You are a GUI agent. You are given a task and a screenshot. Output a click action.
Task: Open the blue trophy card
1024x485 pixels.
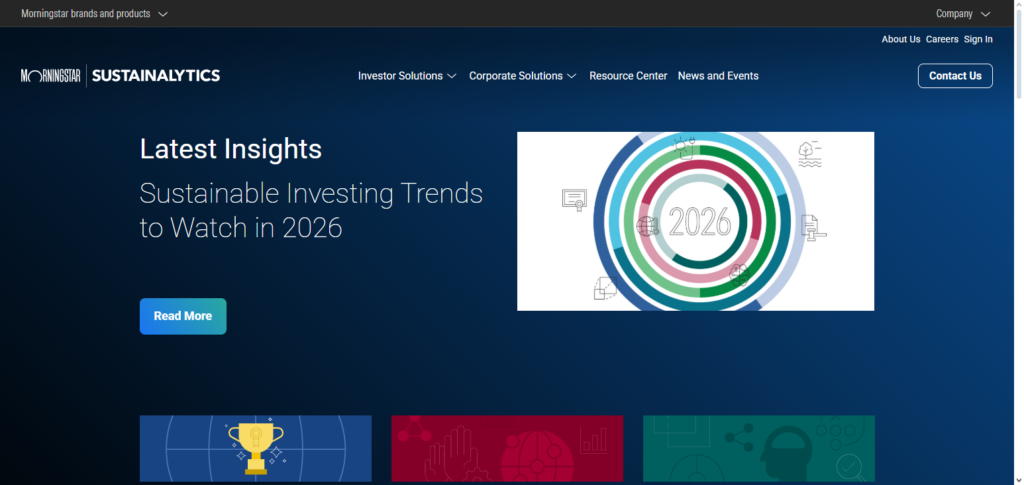(x=255, y=448)
